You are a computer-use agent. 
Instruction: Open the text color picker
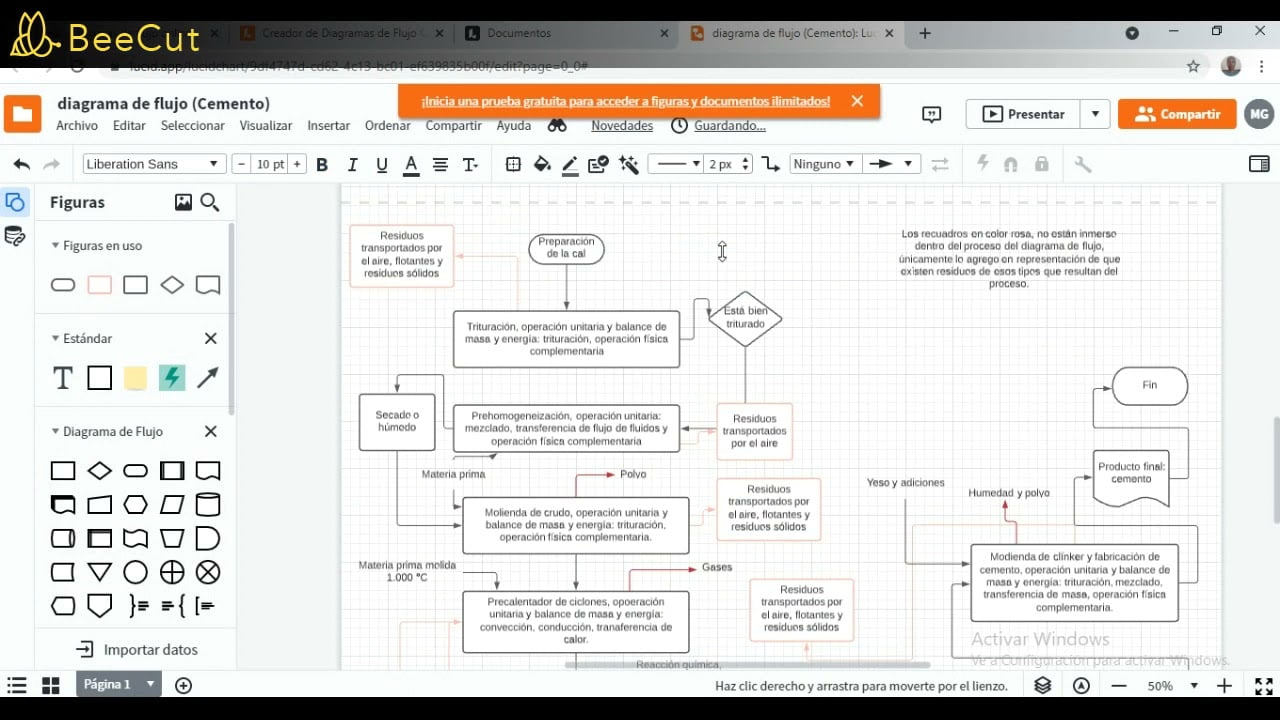411,164
